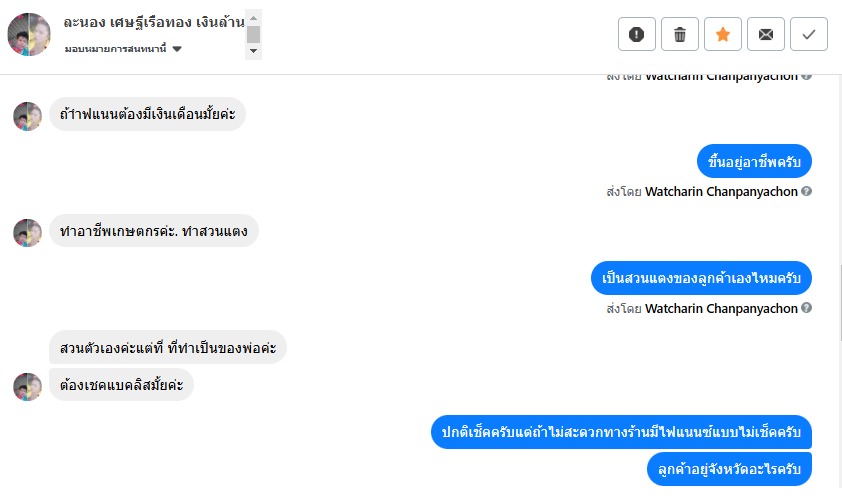Click avatar beside ต้องเชคแบคลิสมั้ยค่ะ message
The height and width of the screenshot is (499, 842).
click(27, 386)
